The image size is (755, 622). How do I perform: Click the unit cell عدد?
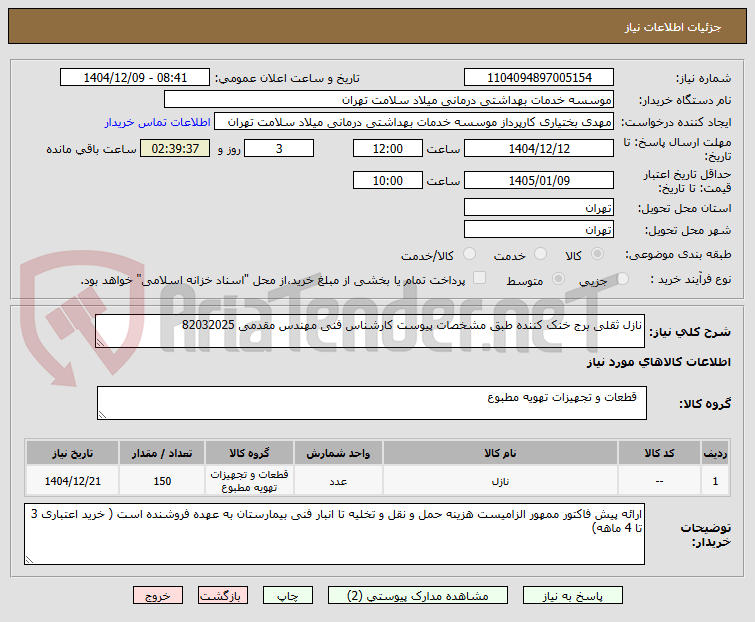338,481
